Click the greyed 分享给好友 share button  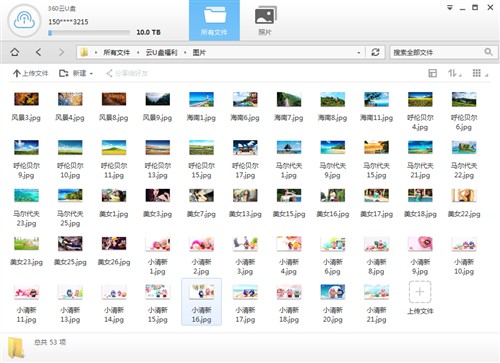coord(127,73)
